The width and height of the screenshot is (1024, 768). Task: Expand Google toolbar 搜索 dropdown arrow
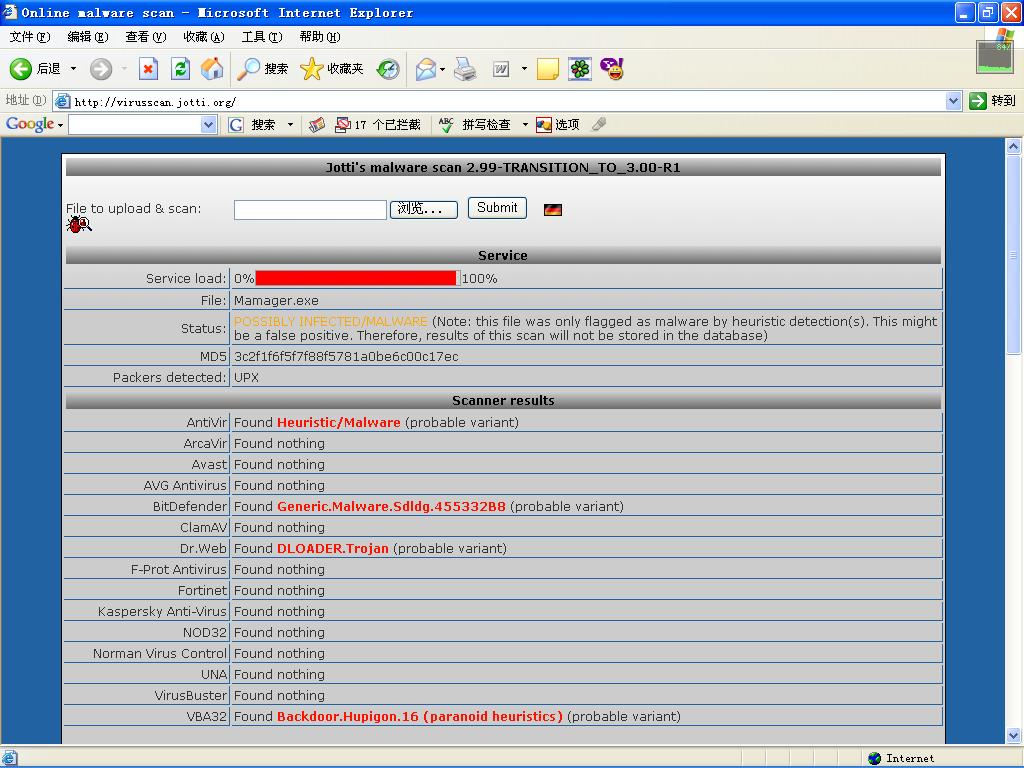point(290,125)
